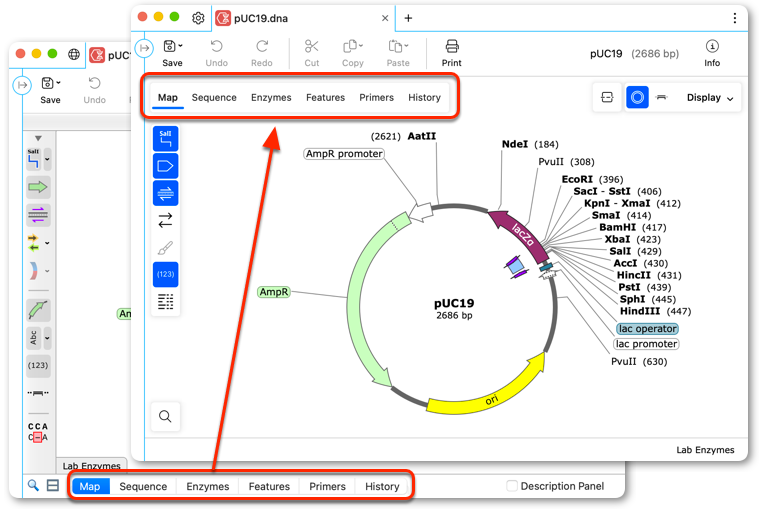Viewport: 759px width, 509px height.
Task: Select the horizontal compact view icon
Action: pyautogui.click(x=662, y=97)
